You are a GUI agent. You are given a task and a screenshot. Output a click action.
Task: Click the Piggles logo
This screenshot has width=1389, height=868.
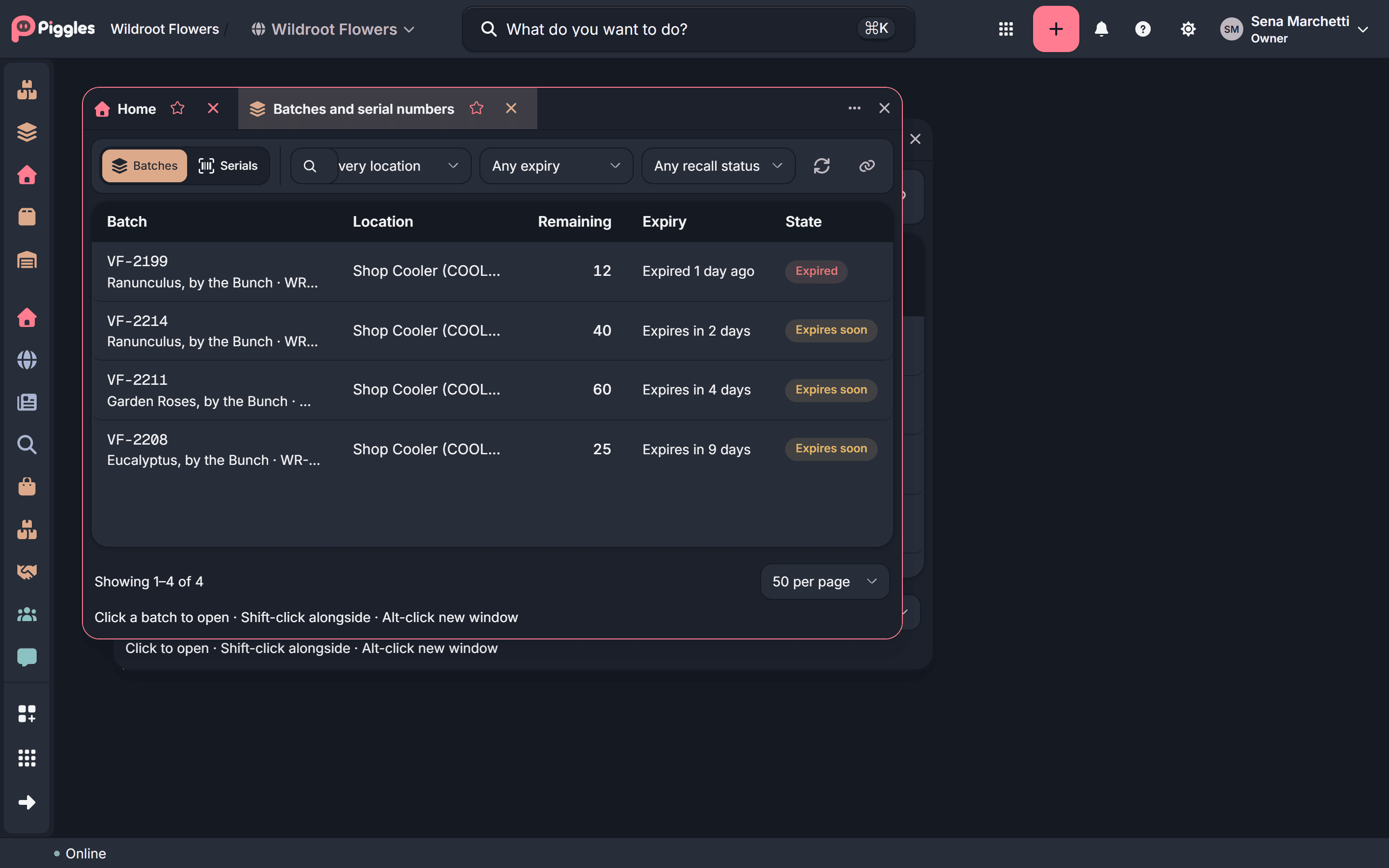53,29
